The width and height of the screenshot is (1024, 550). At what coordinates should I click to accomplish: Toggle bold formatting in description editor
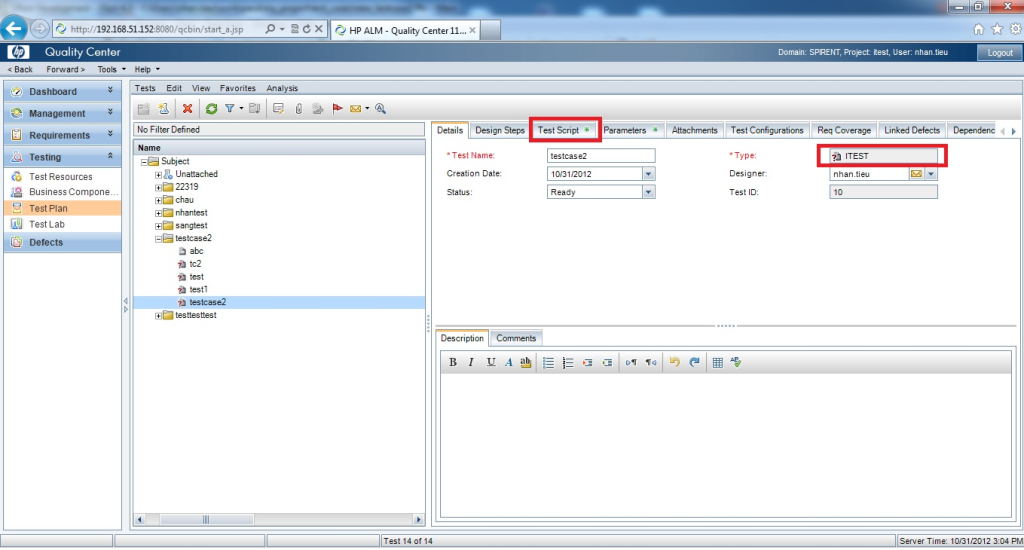click(x=453, y=362)
